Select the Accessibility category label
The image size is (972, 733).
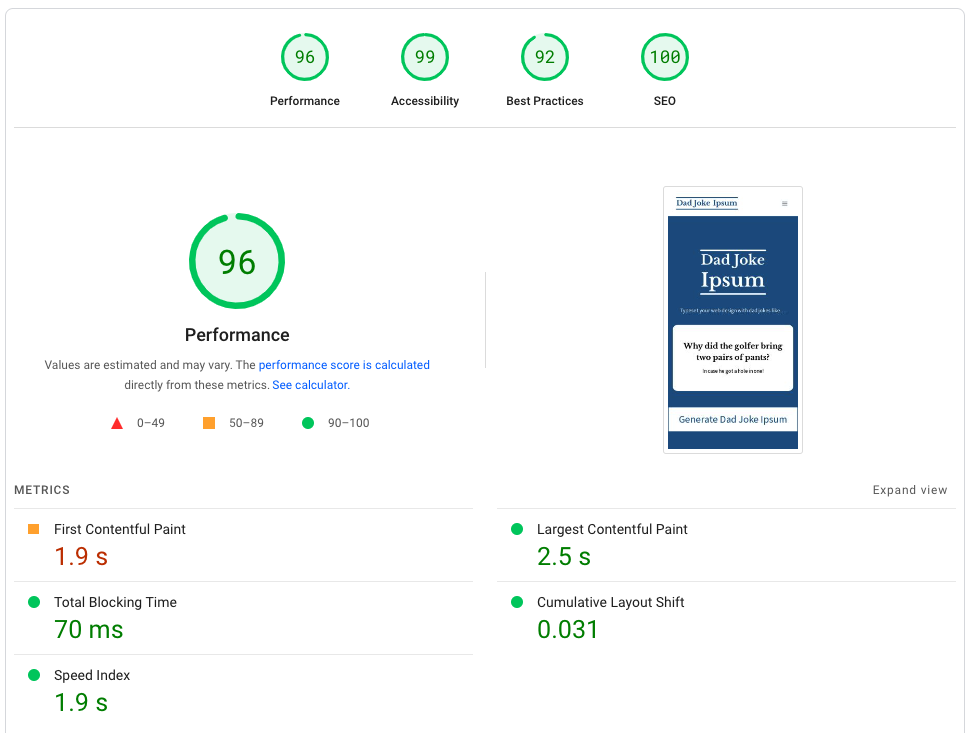[x=425, y=101]
